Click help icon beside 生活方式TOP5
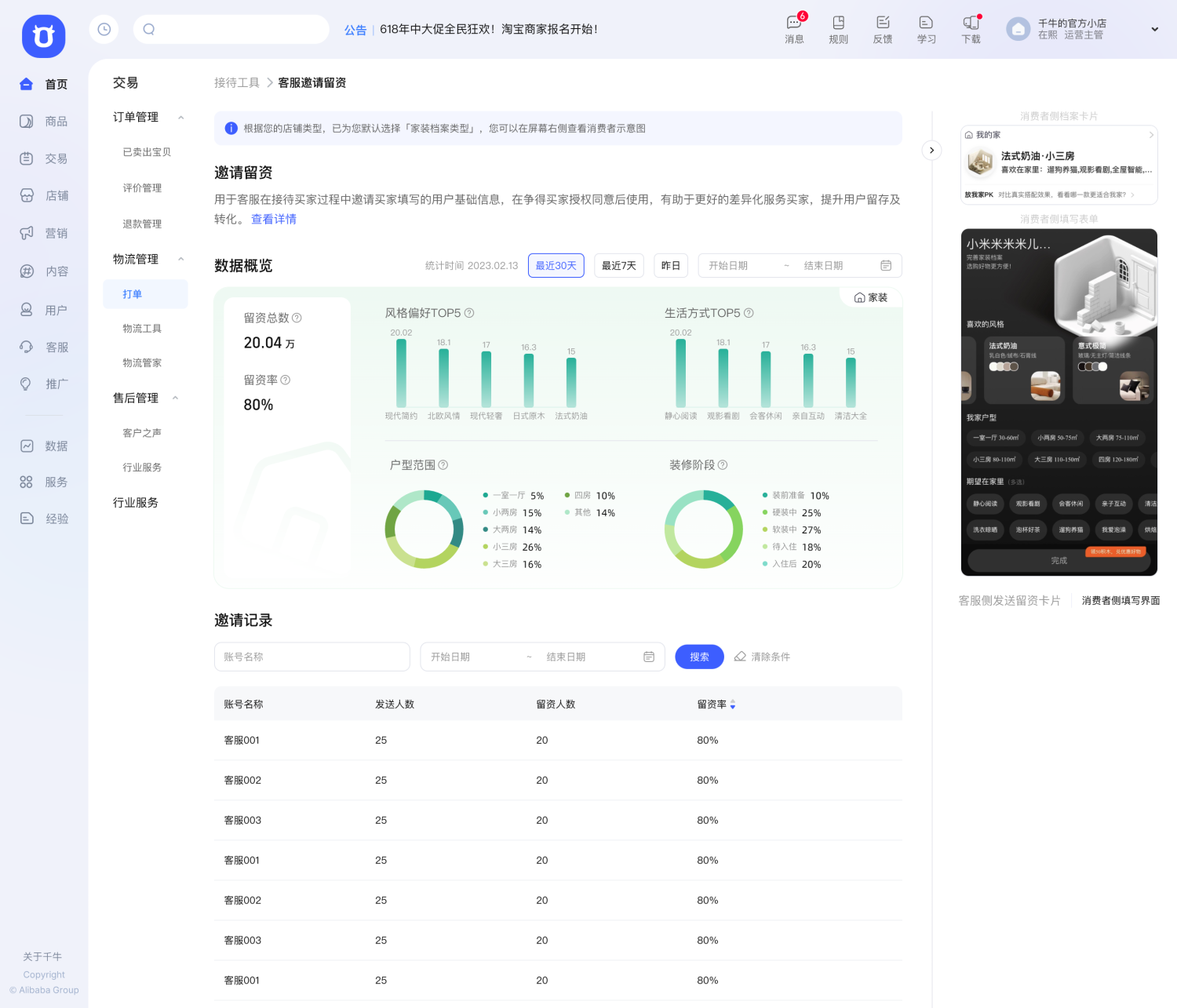 749,313
